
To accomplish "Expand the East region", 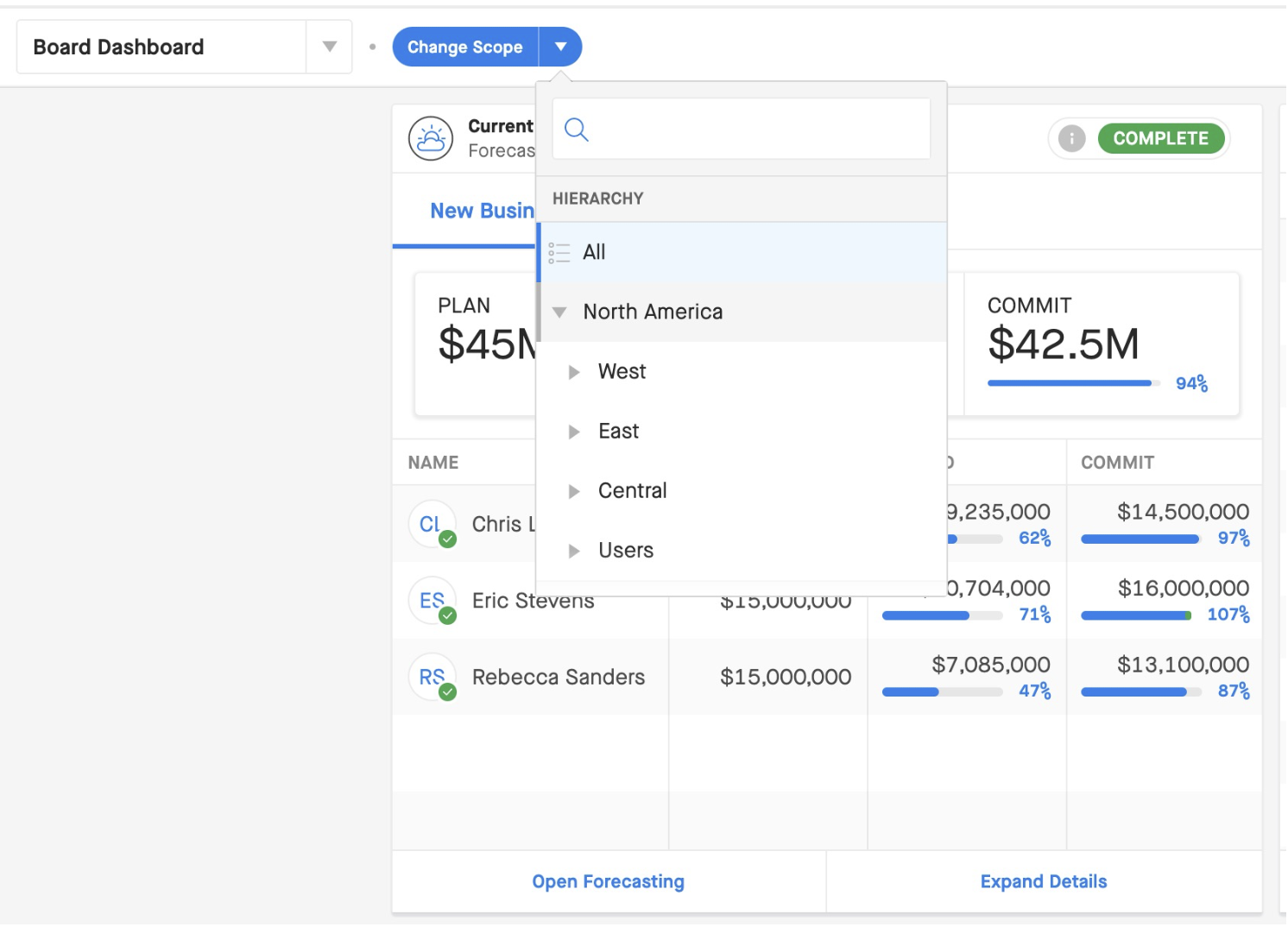I will click(574, 432).
